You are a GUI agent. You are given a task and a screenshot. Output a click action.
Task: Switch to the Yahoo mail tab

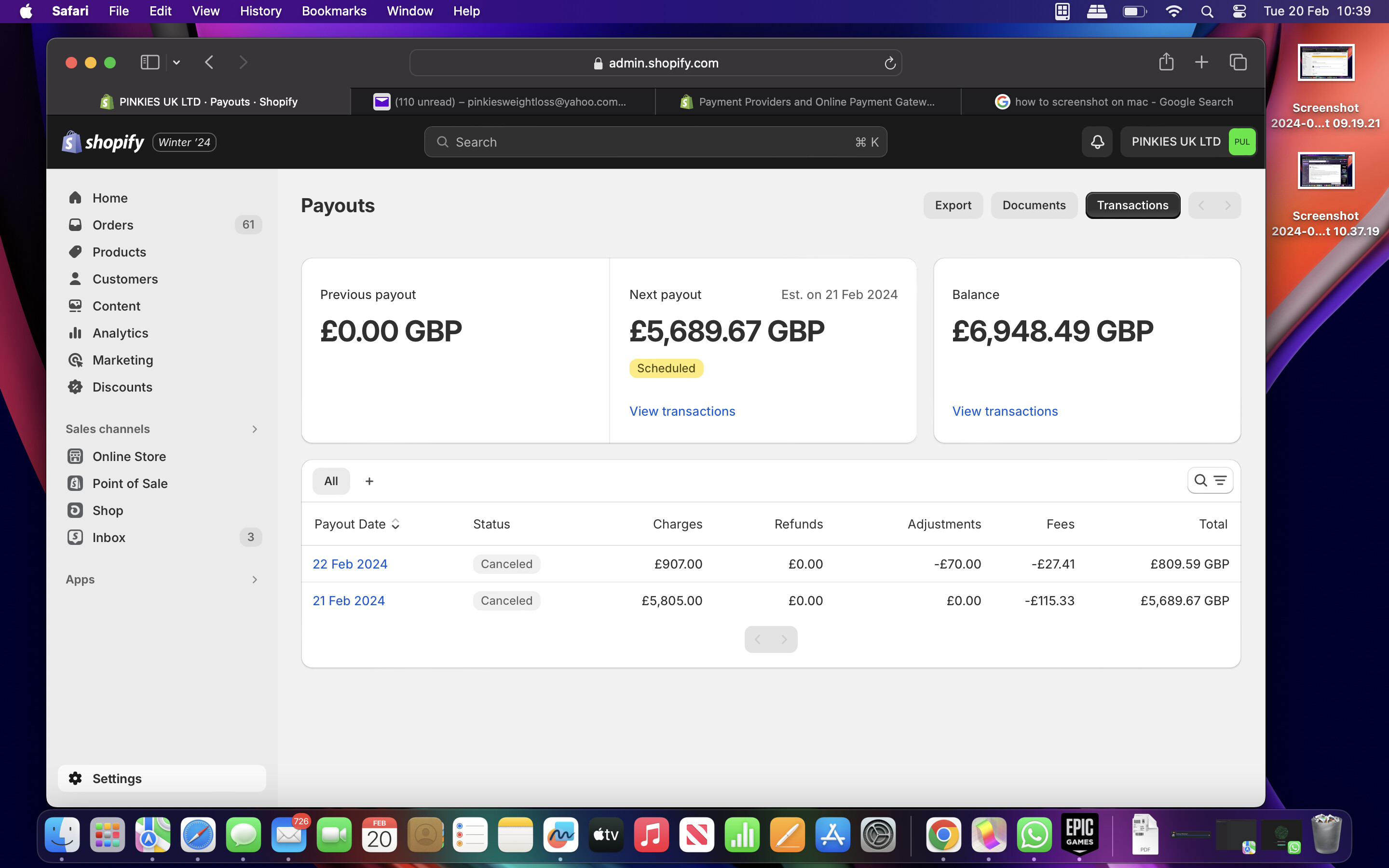point(502,102)
